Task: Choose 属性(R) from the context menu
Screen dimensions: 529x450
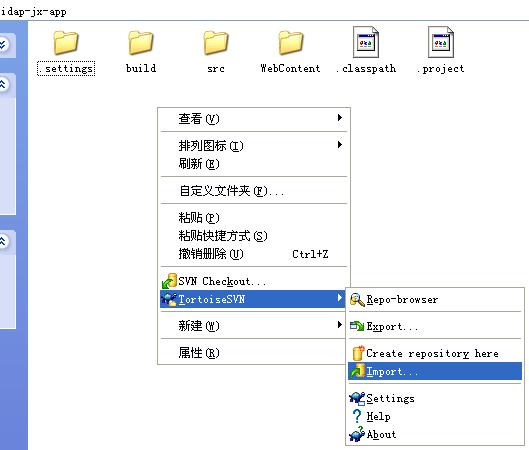Action: pyautogui.click(x=254, y=353)
